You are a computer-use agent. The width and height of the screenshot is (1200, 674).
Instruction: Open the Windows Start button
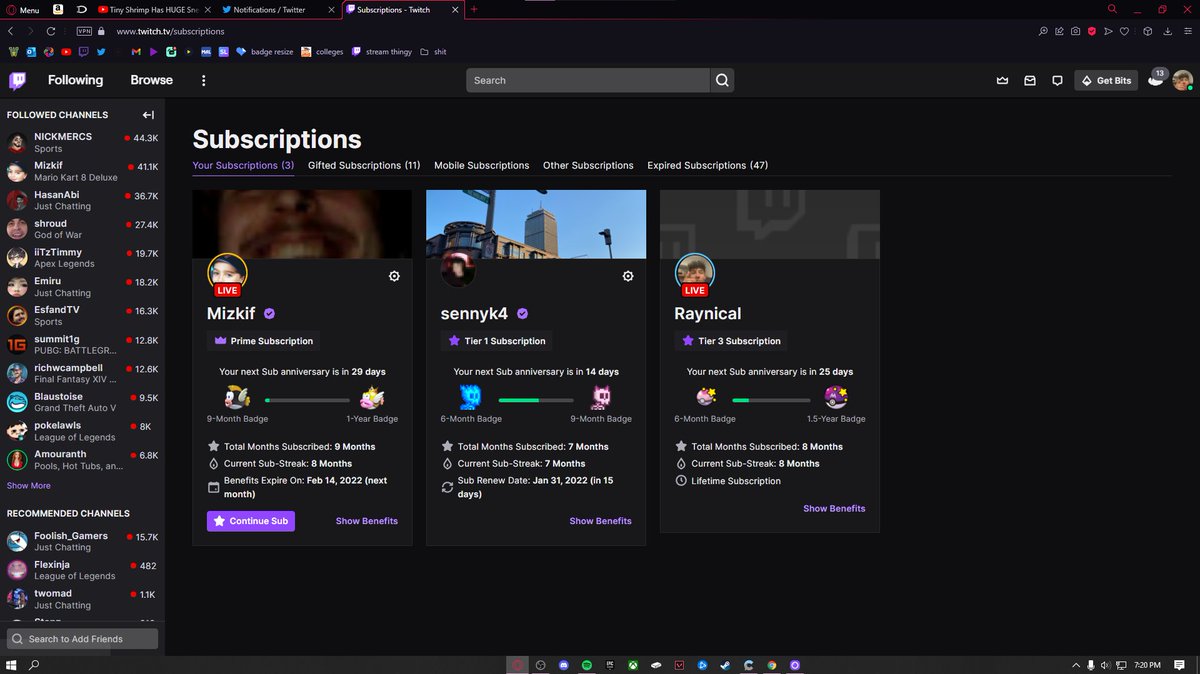tap(11, 665)
